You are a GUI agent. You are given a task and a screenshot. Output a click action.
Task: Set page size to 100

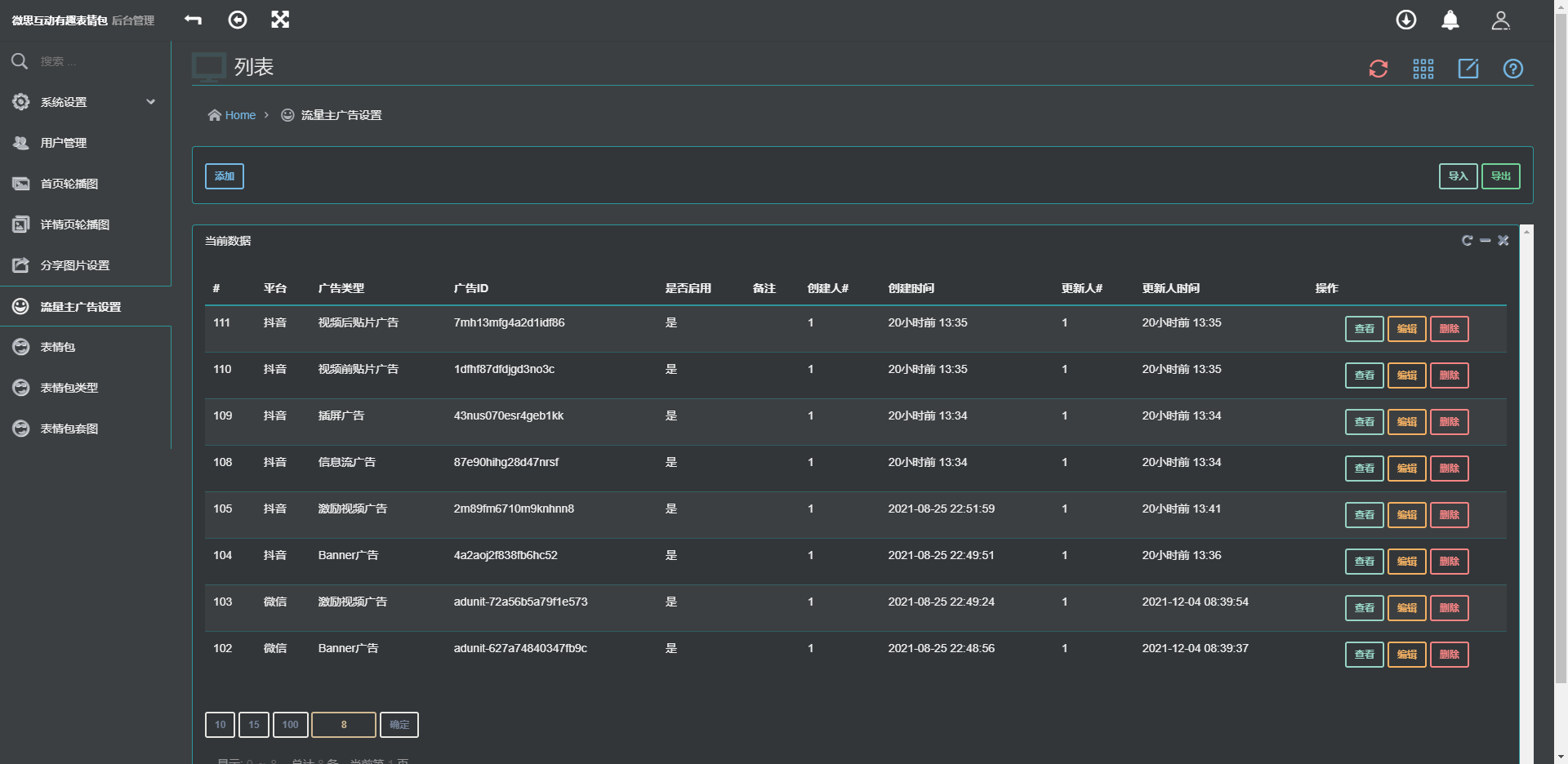coord(291,725)
